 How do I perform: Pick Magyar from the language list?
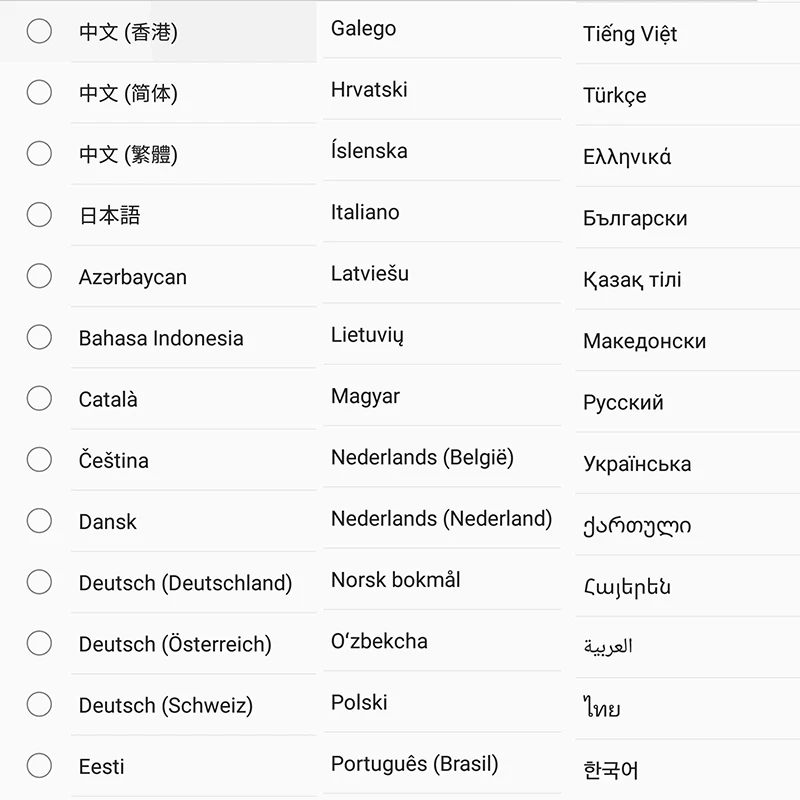[x=442, y=396]
